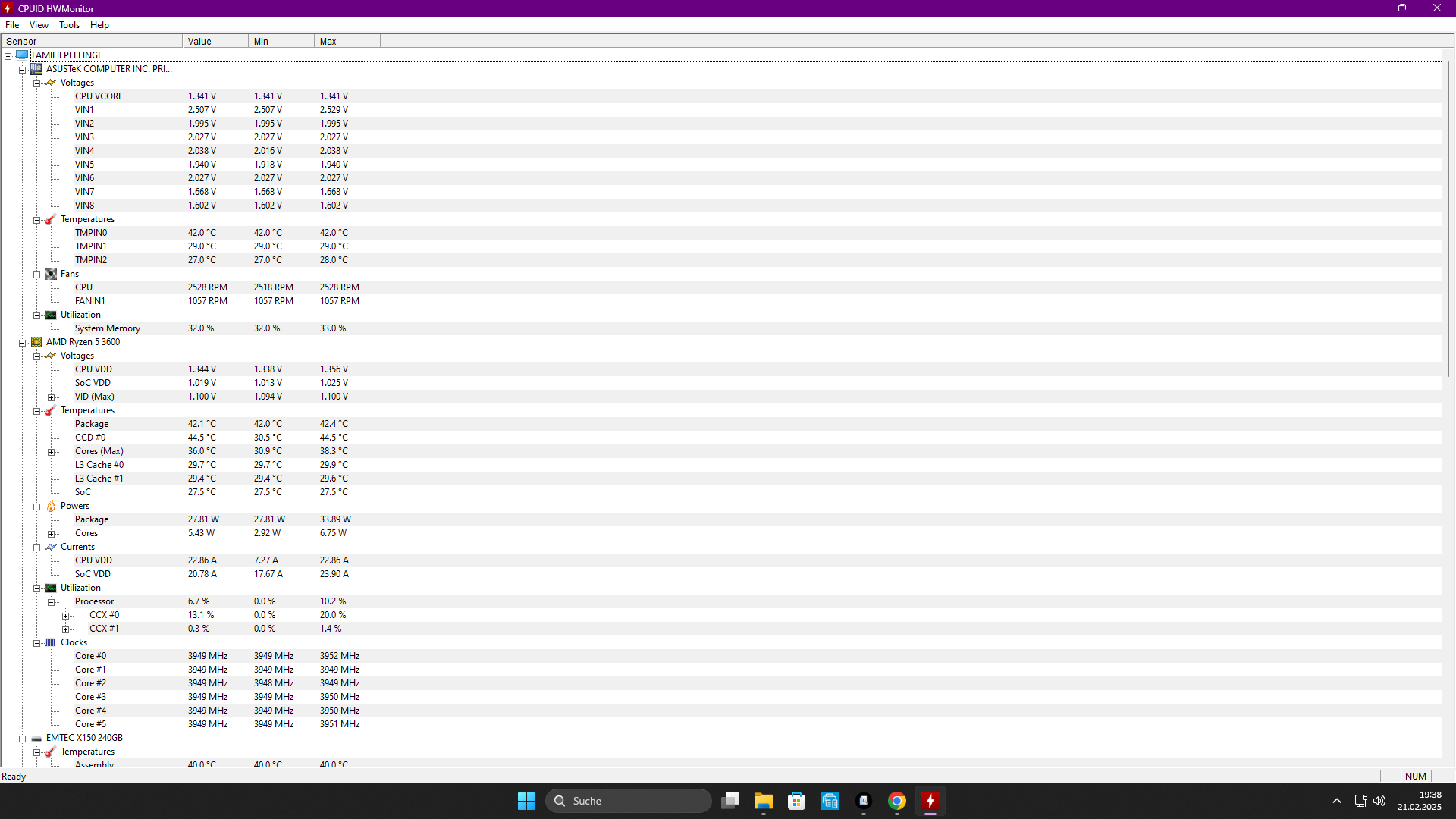Click the EMTEC X150 240GB drive icon
The height and width of the screenshot is (819, 1456).
click(36, 738)
